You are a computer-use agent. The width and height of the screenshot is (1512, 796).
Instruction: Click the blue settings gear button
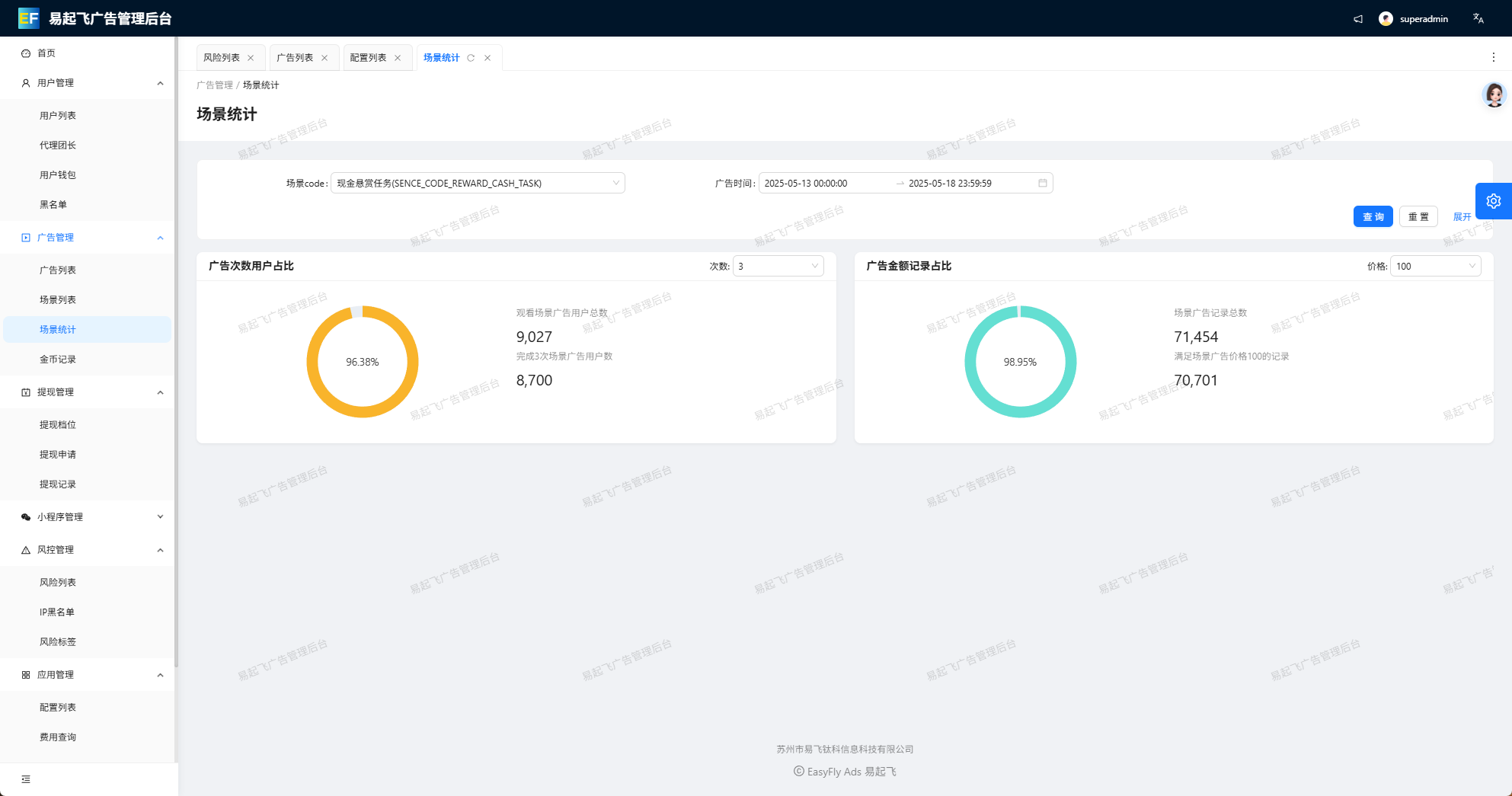tap(1493, 201)
